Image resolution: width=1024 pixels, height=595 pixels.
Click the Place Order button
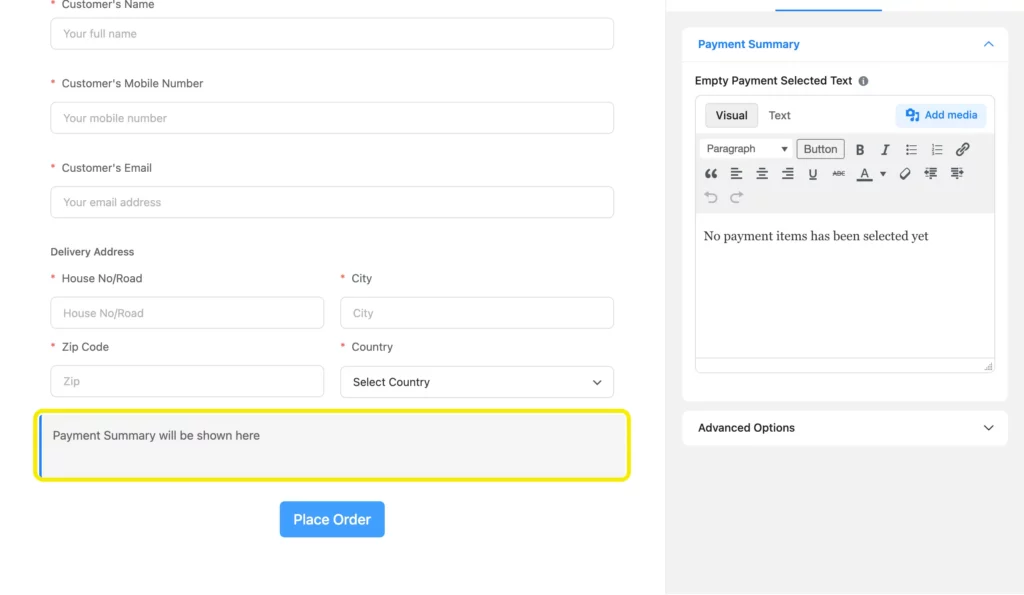click(x=332, y=519)
